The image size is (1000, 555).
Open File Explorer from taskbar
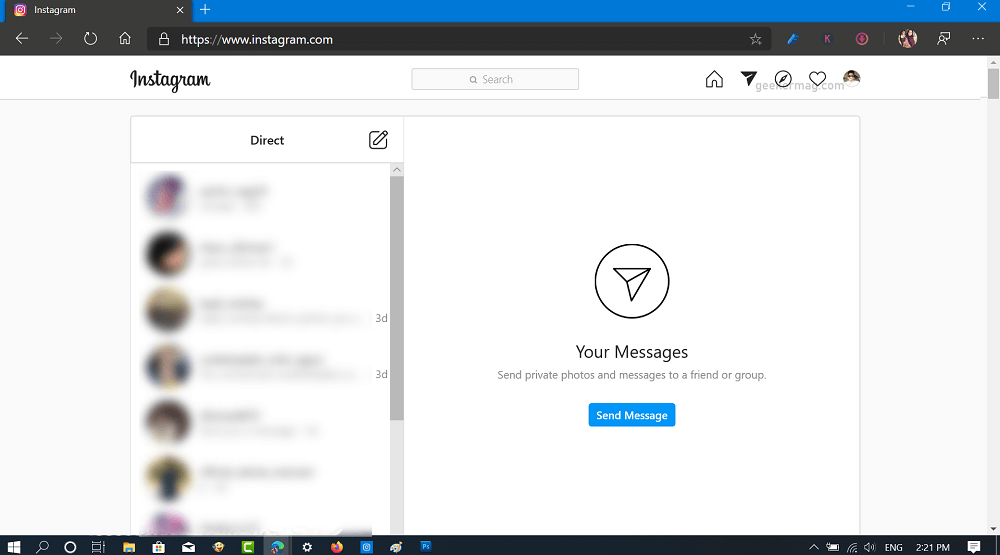coord(129,547)
